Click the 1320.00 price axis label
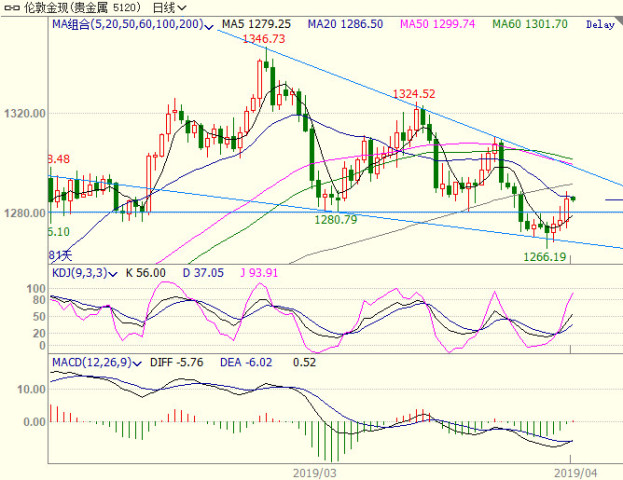 (25, 114)
